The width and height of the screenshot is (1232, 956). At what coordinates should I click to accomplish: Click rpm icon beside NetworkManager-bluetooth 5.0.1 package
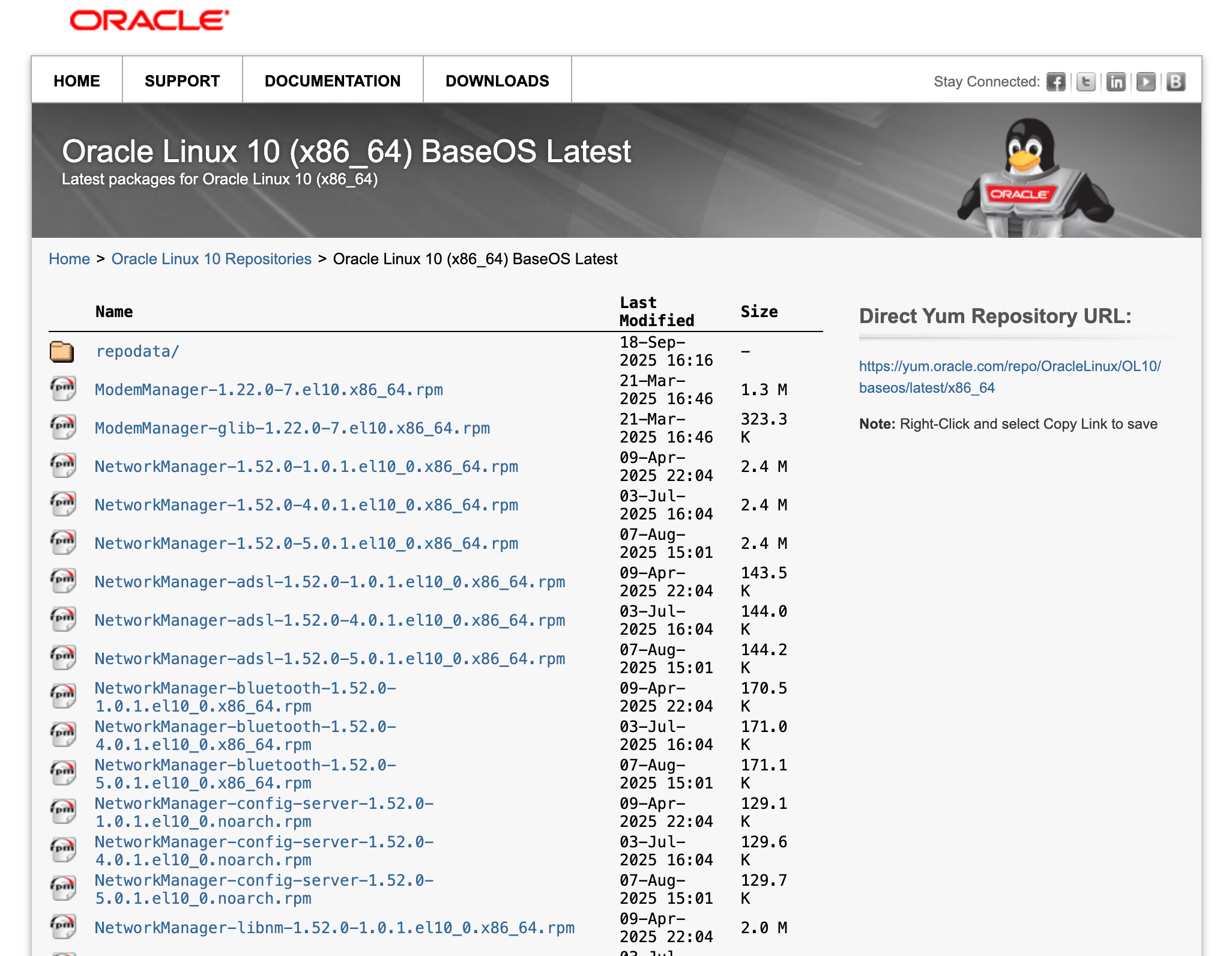click(x=63, y=773)
